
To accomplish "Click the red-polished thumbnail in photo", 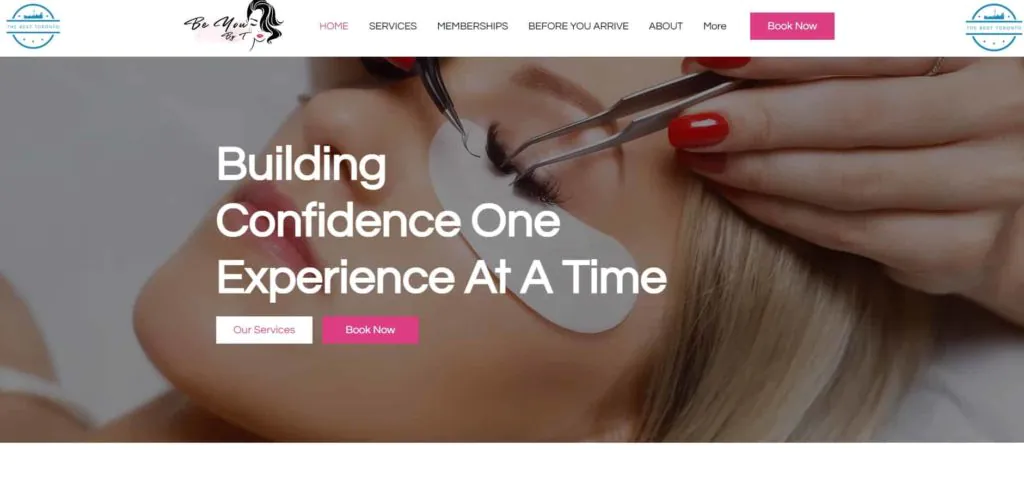I will pos(698,130).
